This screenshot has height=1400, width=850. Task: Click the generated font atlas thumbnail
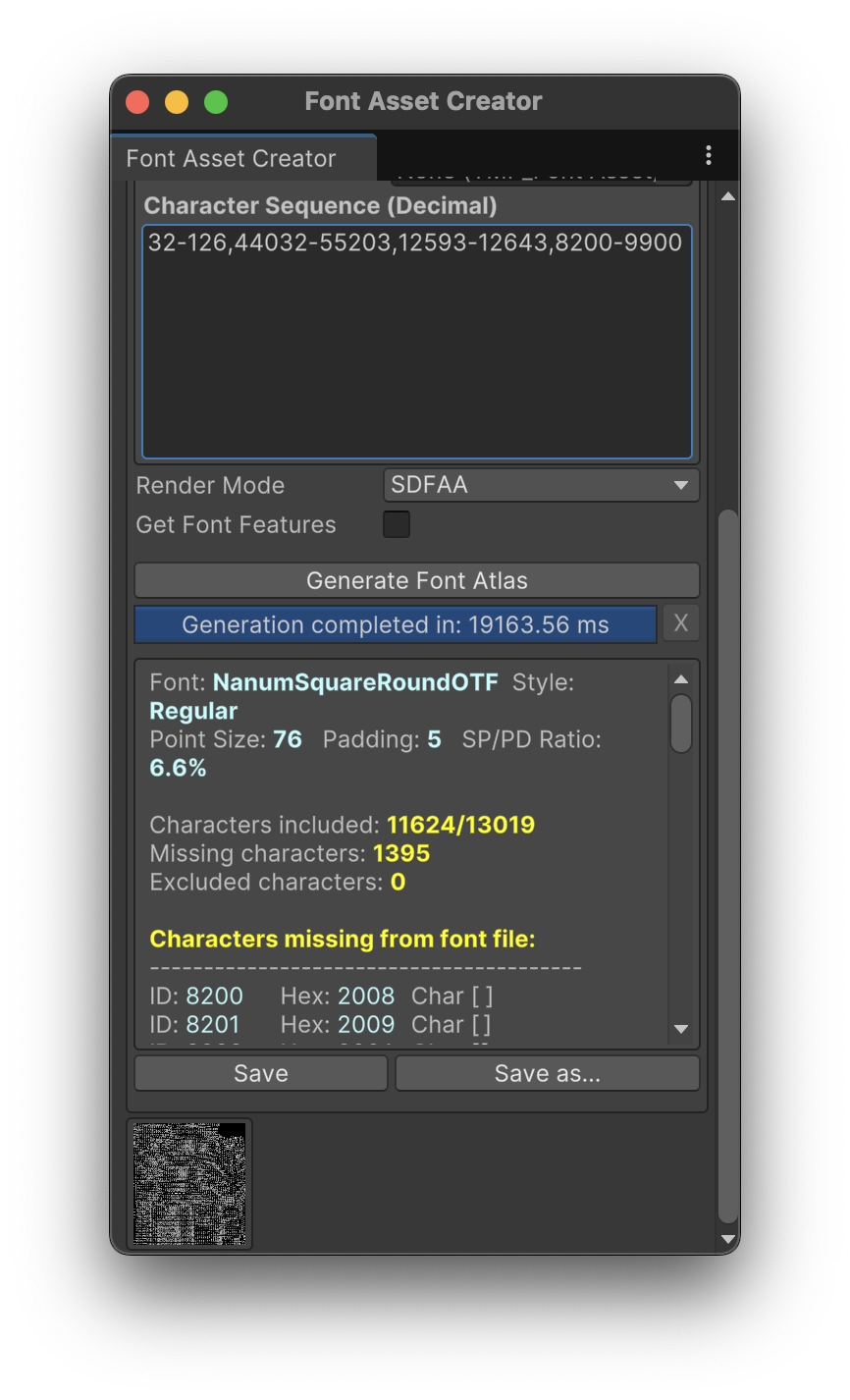pos(189,1184)
